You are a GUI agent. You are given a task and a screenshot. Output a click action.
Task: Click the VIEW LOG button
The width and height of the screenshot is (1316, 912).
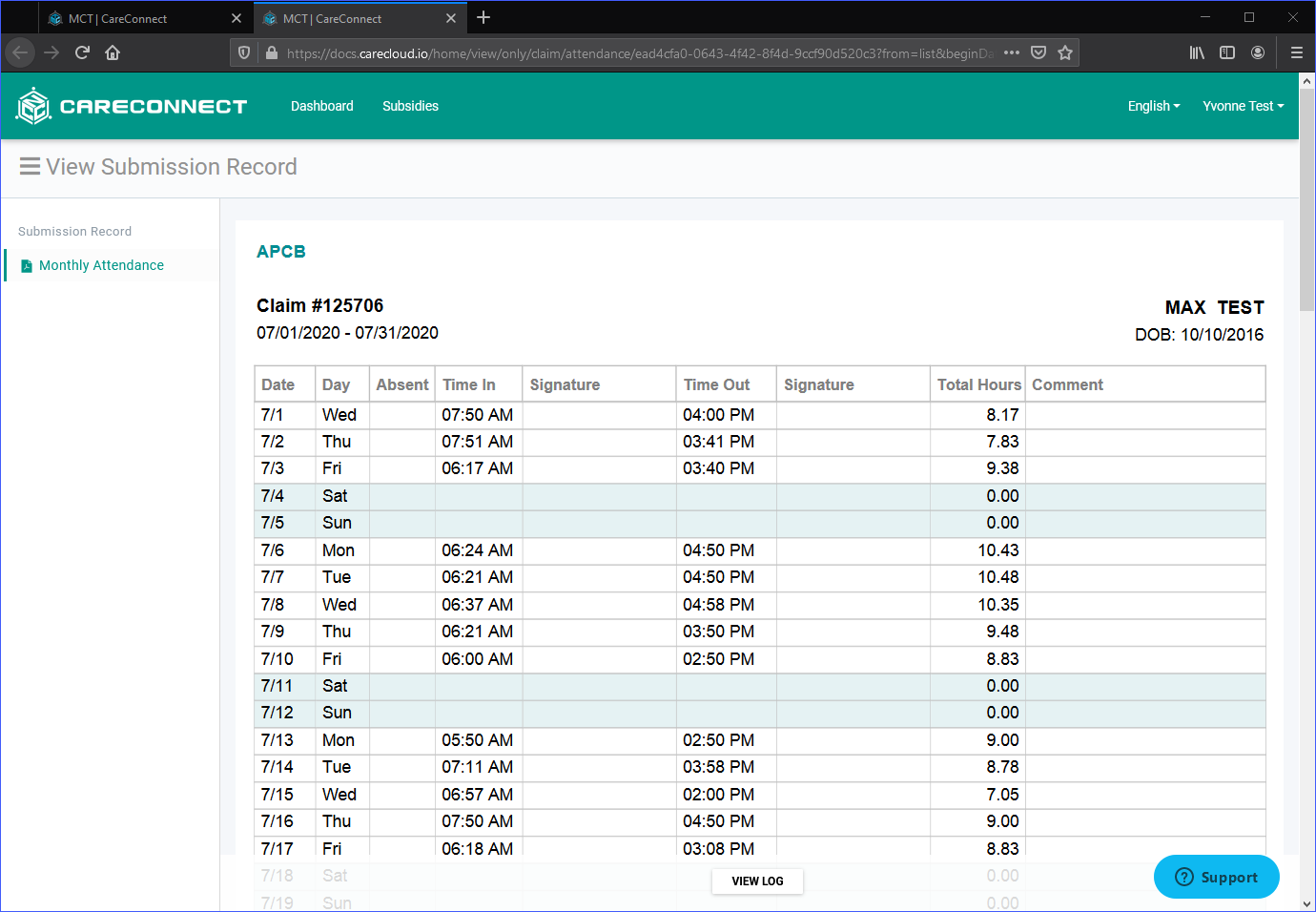758,881
